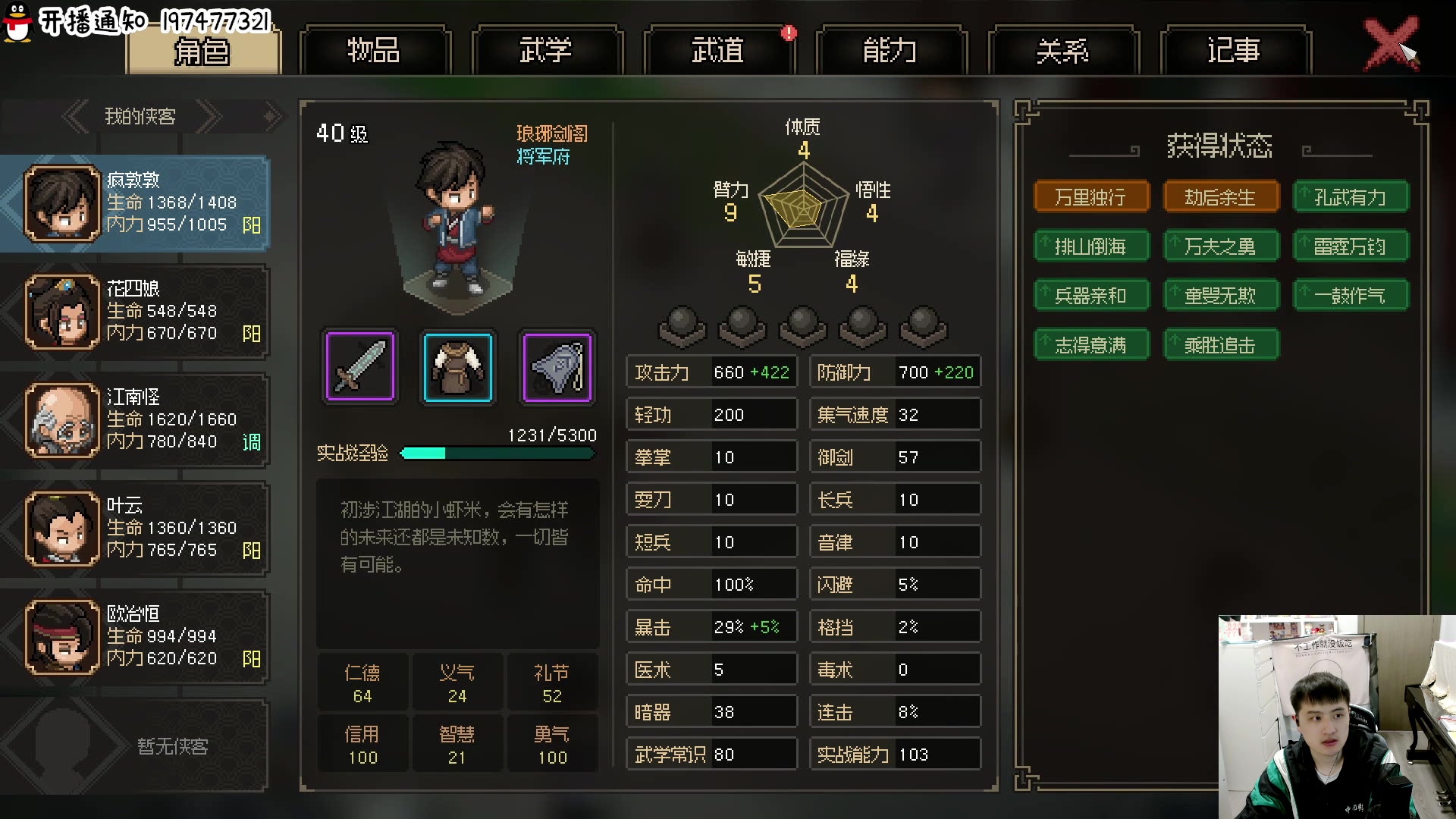
Task: Select 江南怪 in the hero list
Action: (x=136, y=419)
